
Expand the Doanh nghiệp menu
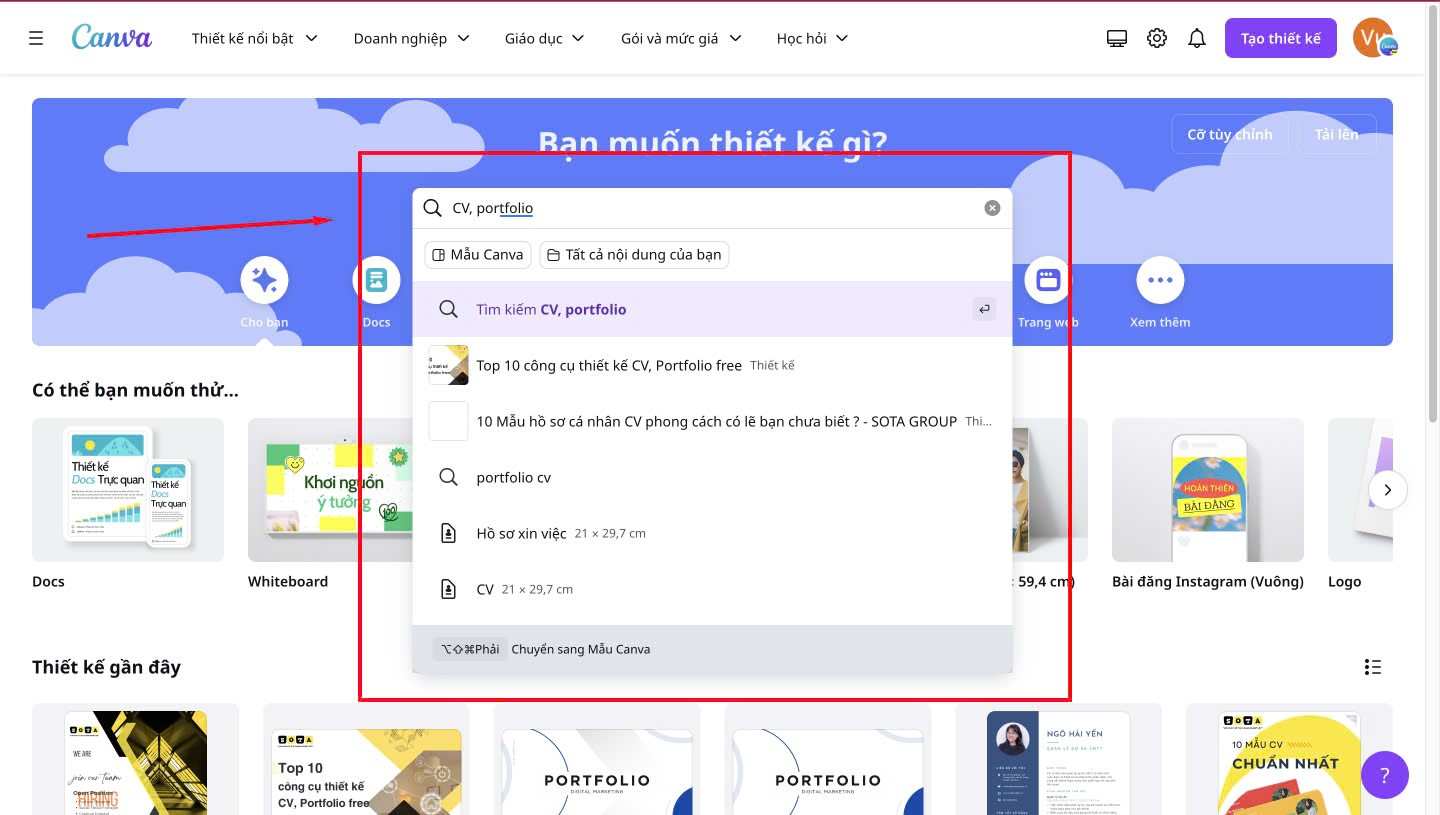pos(411,38)
